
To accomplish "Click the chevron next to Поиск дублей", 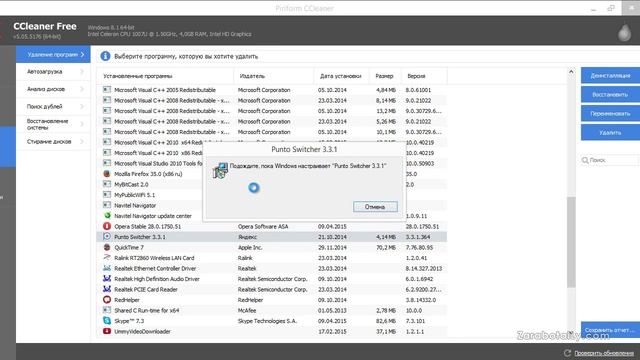I will [82, 107].
